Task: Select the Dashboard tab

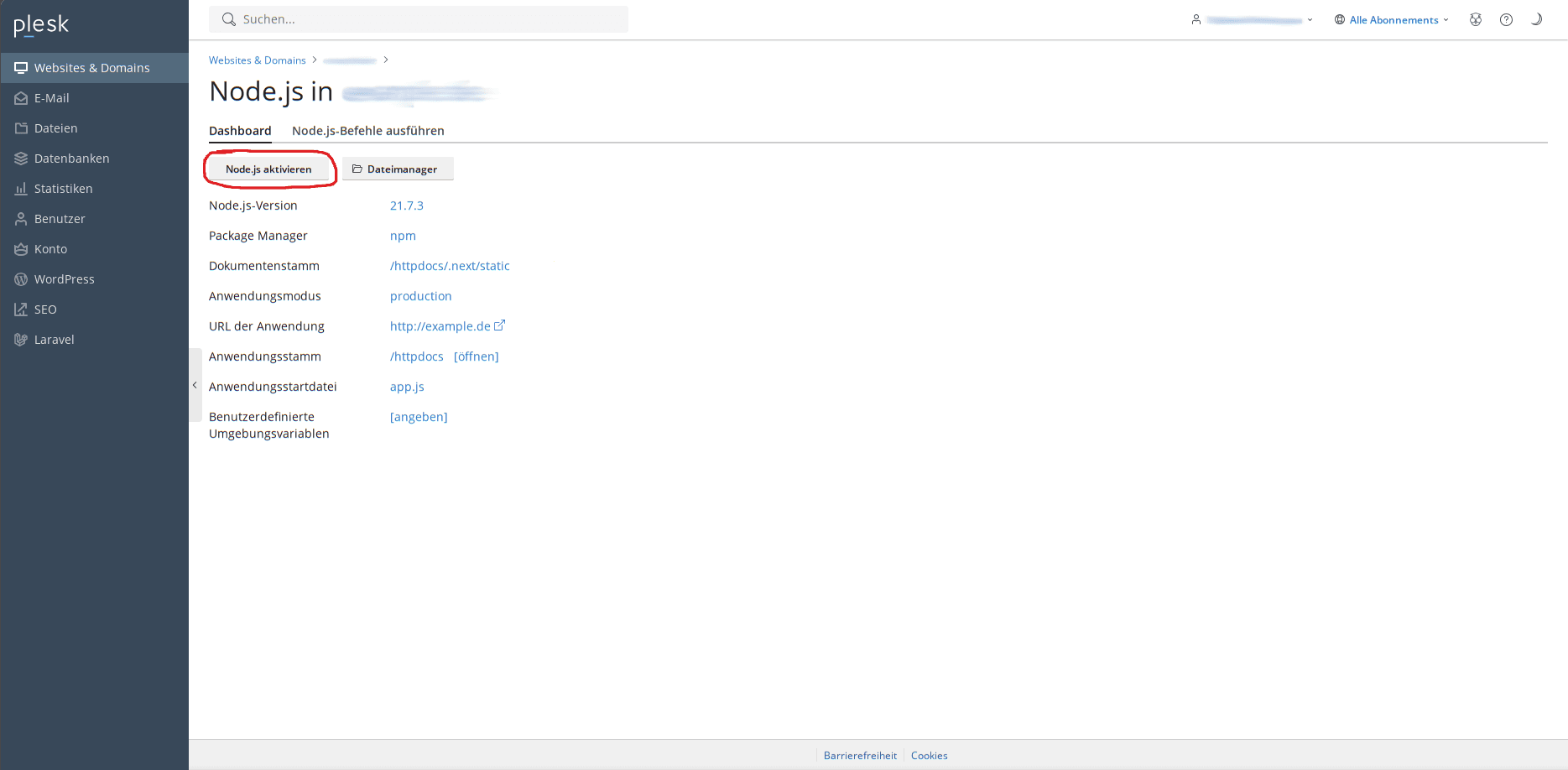Action: coord(240,131)
